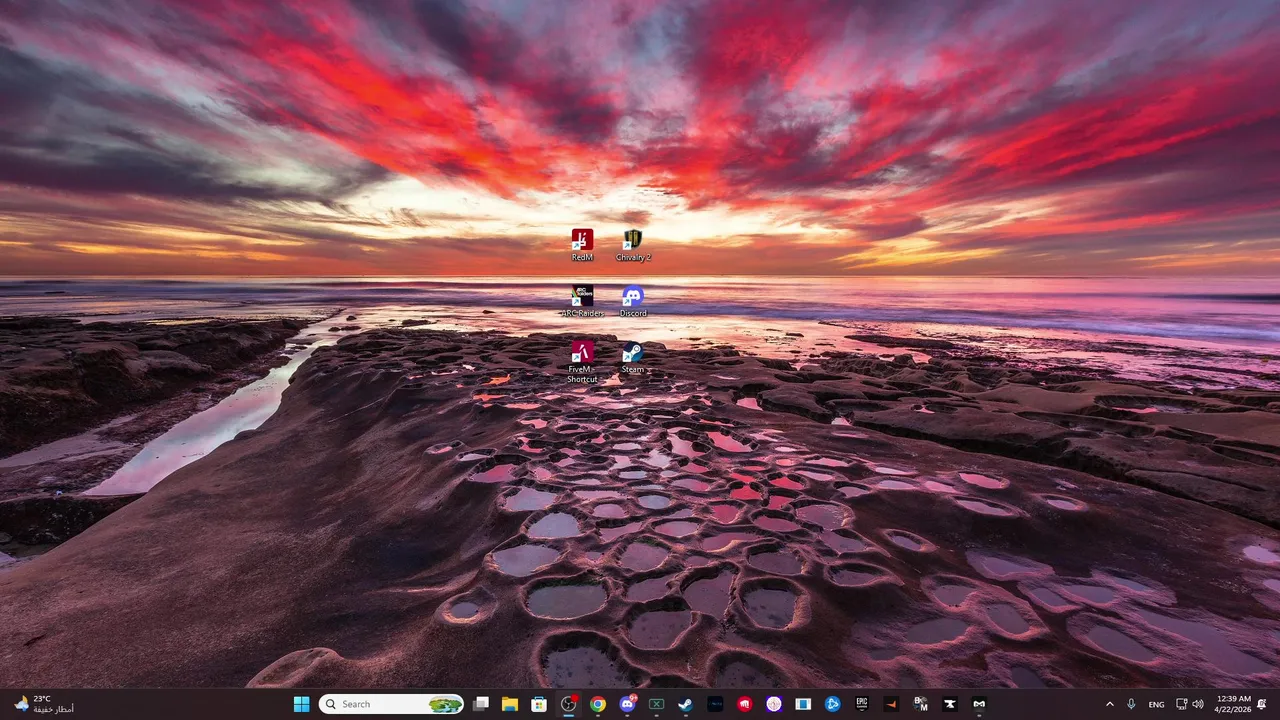Open the Discord desktop shortcut
The image size is (1280, 720).
click(x=633, y=301)
